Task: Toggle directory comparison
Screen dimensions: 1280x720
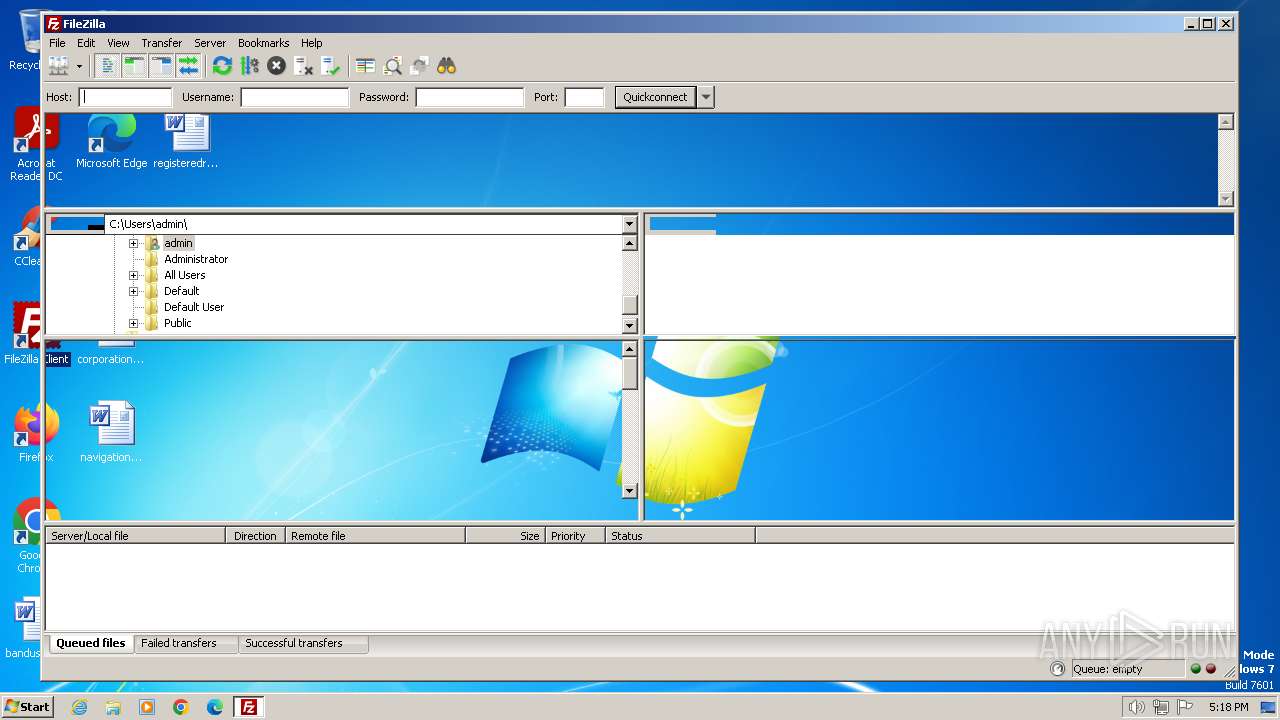Action: pos(392,66)
